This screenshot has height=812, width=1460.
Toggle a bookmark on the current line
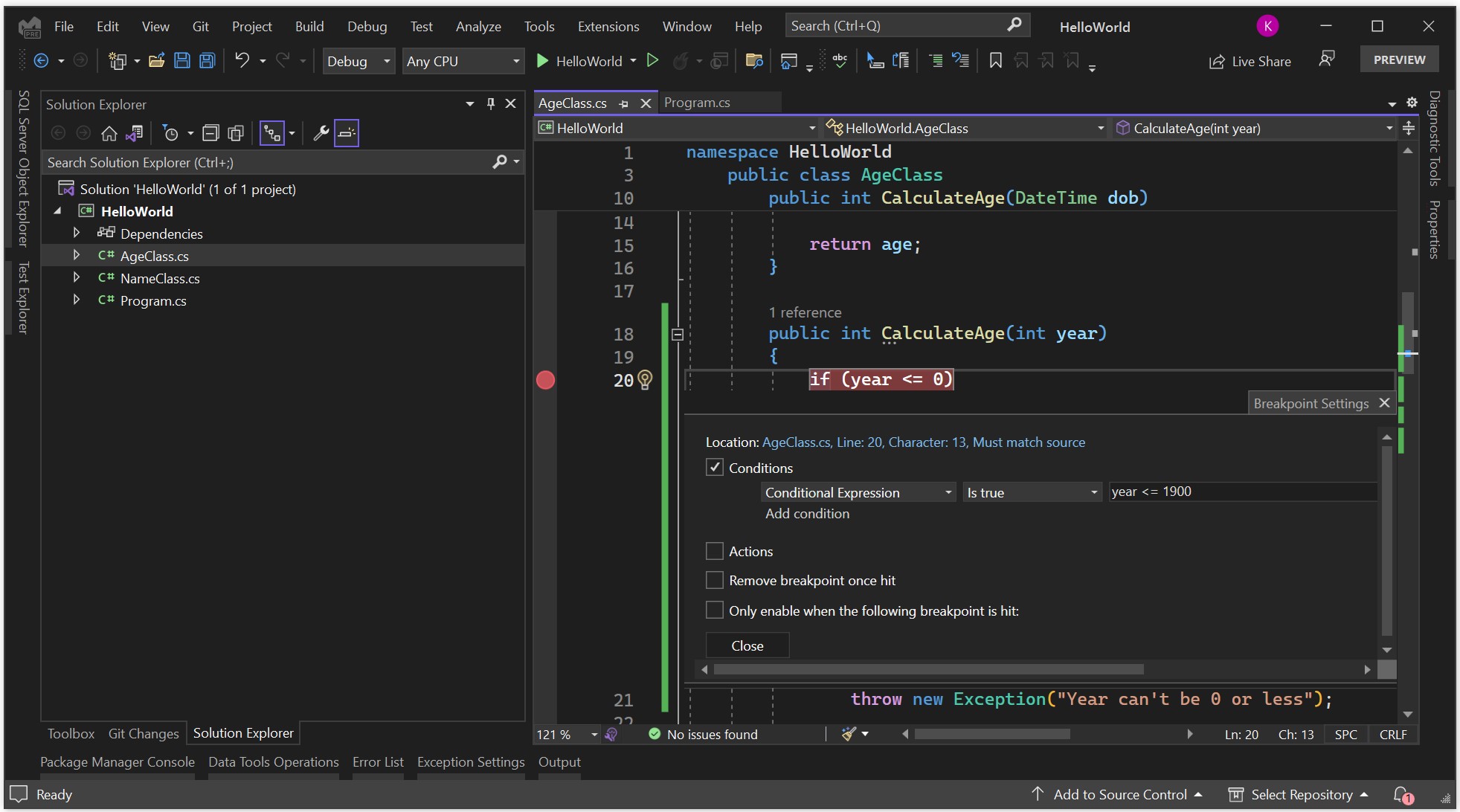point(994,61)
